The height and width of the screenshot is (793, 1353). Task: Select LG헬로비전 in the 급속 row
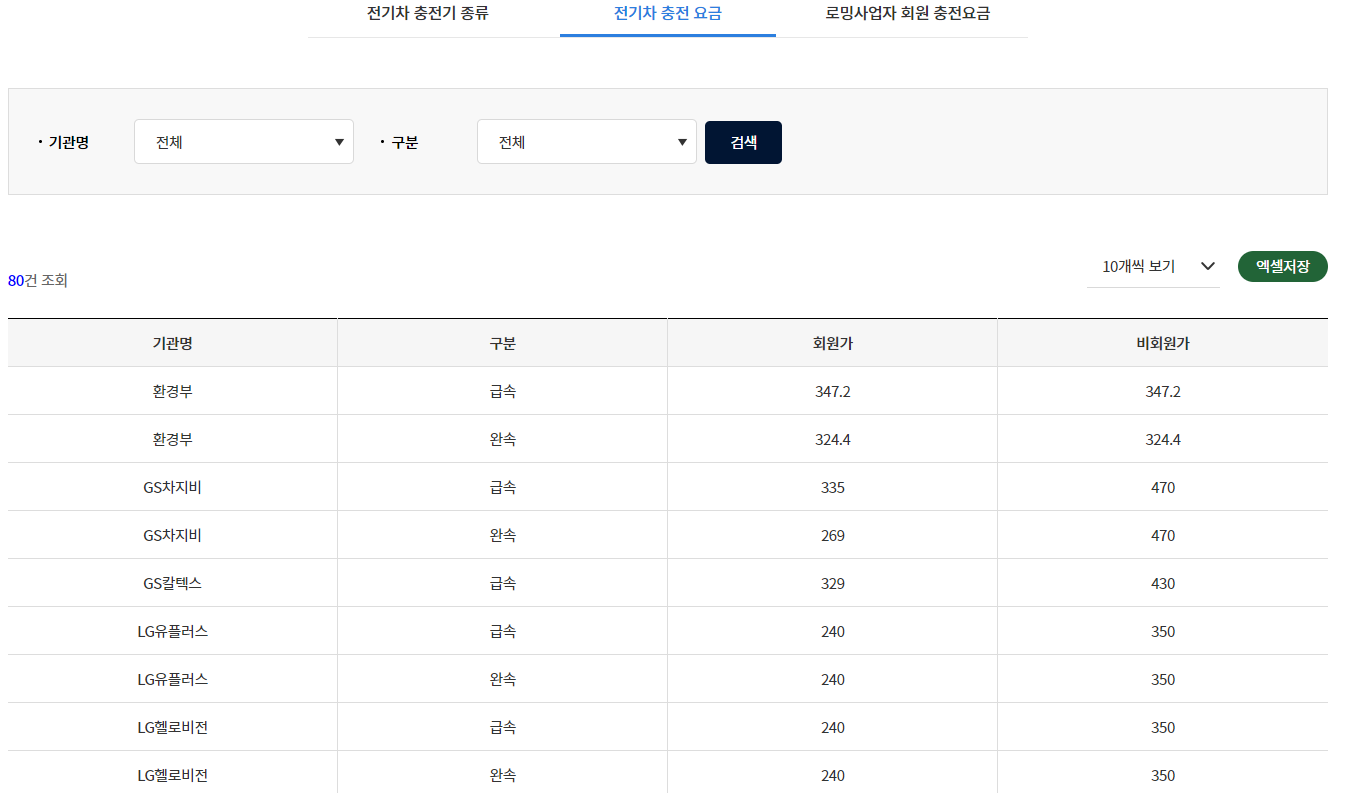[173, 727]
